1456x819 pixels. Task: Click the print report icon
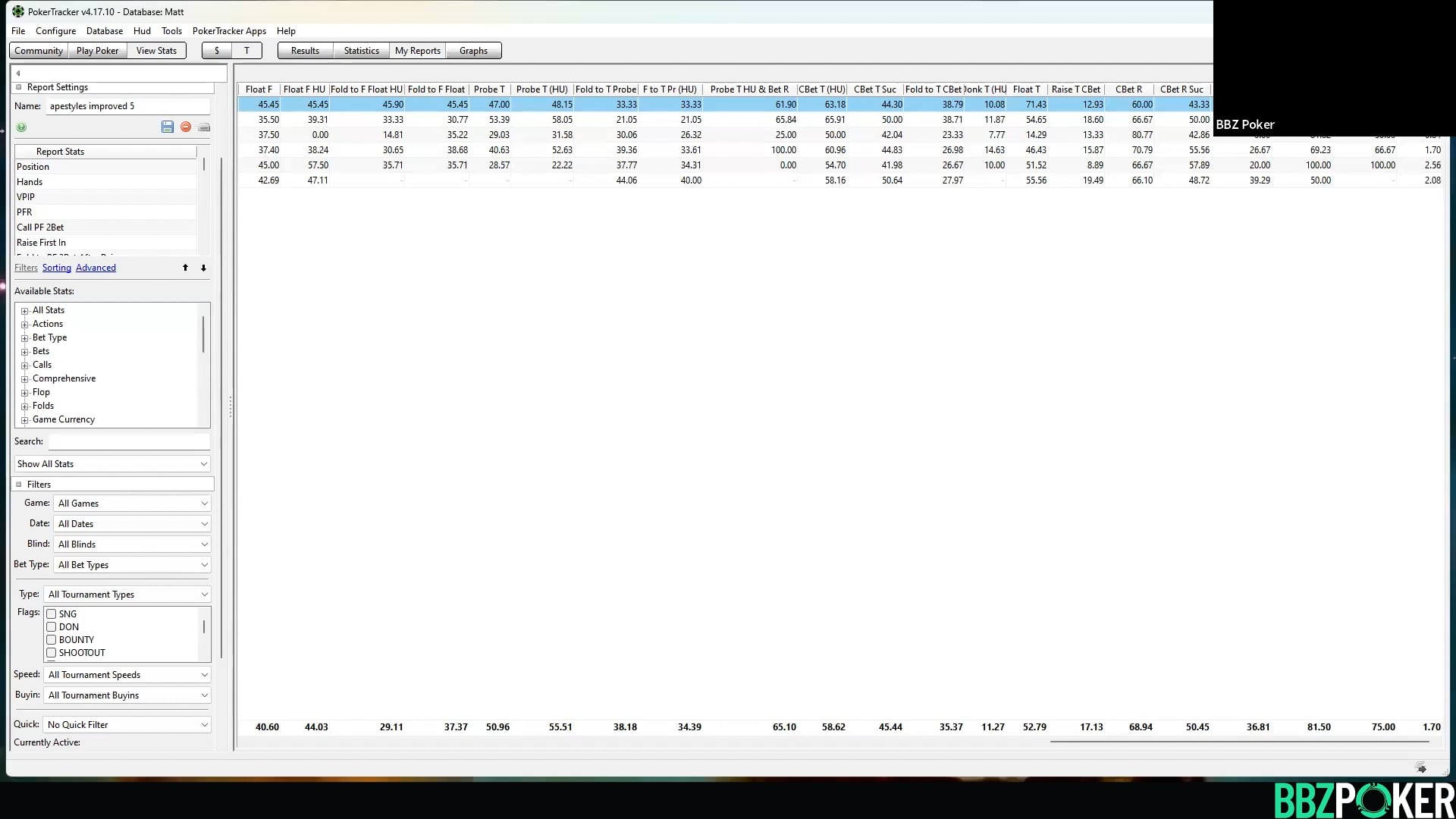click(204, 127)
